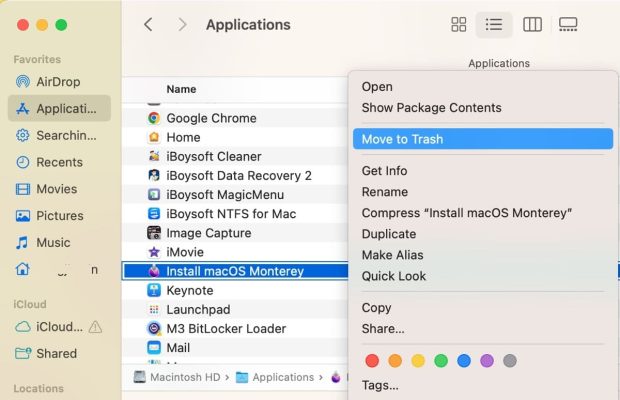The height and width of the screenshot is (400, 620).
Task: Sort by the Name column header
Action: 181,89
